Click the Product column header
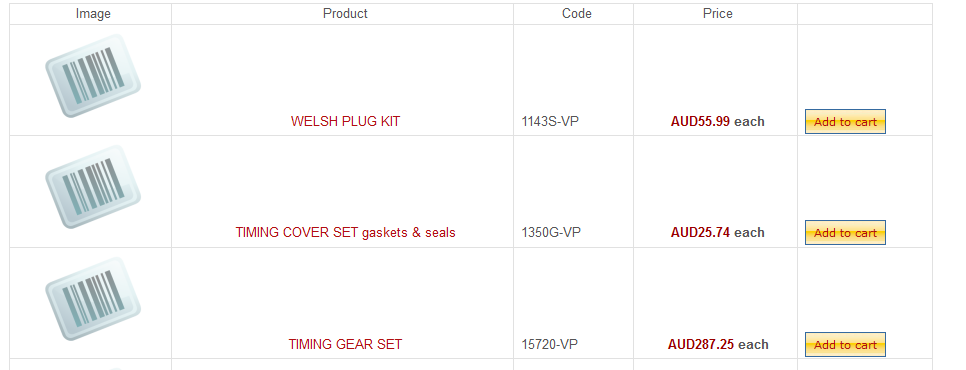Screen dimensions: 966x370 click(x=345, y=14)
